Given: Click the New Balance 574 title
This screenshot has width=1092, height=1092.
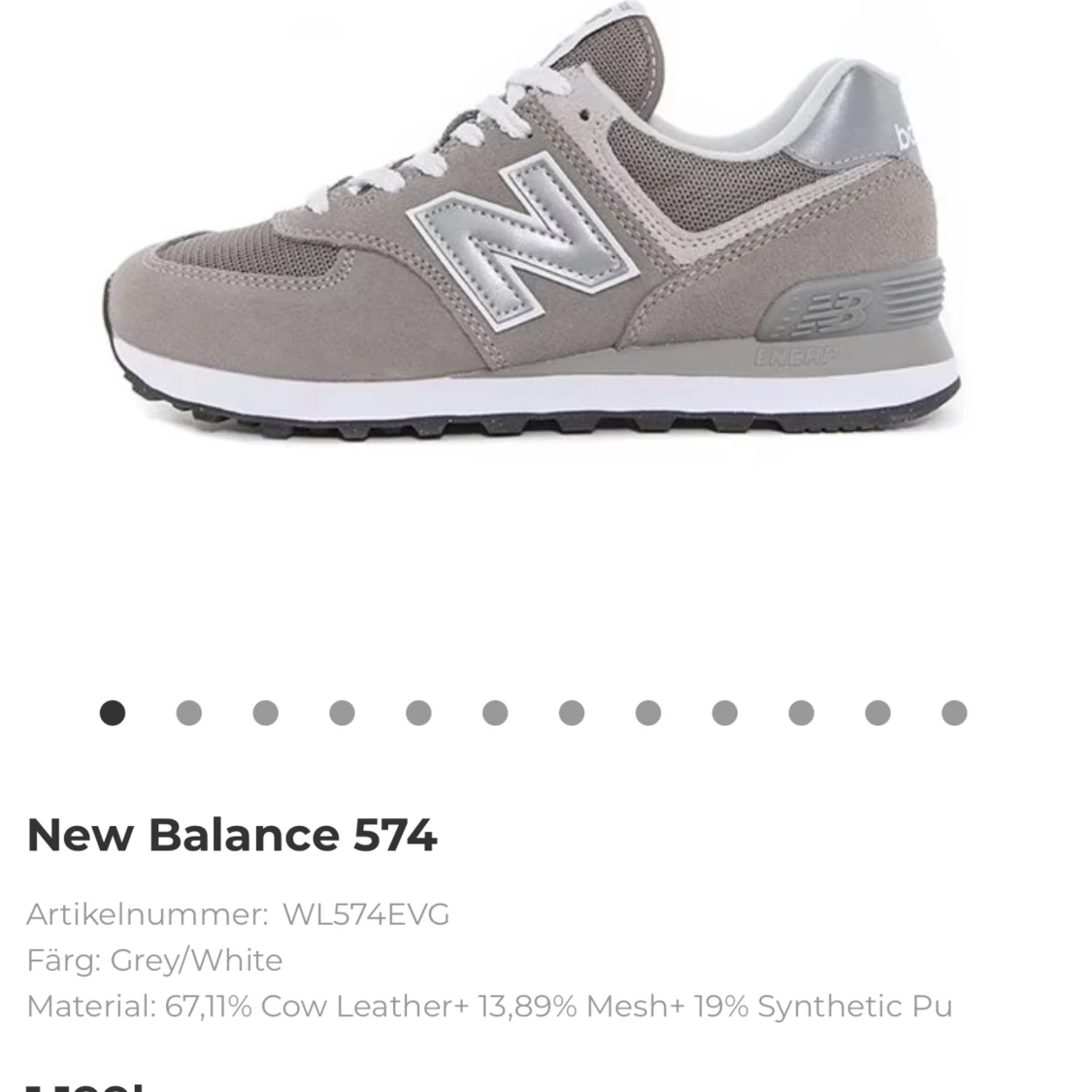Looking at the screenshot, I should point(232,835).
